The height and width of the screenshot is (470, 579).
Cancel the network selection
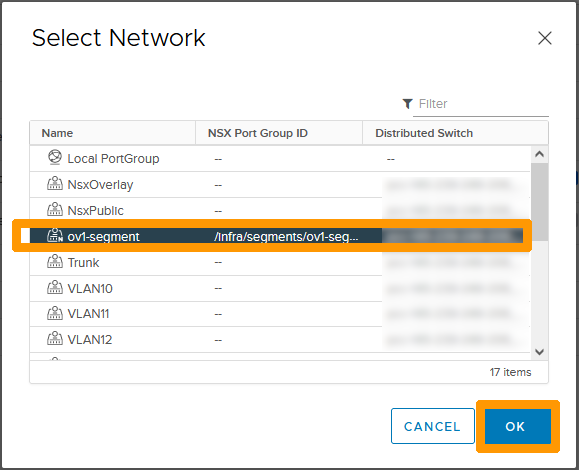[432, 426]
